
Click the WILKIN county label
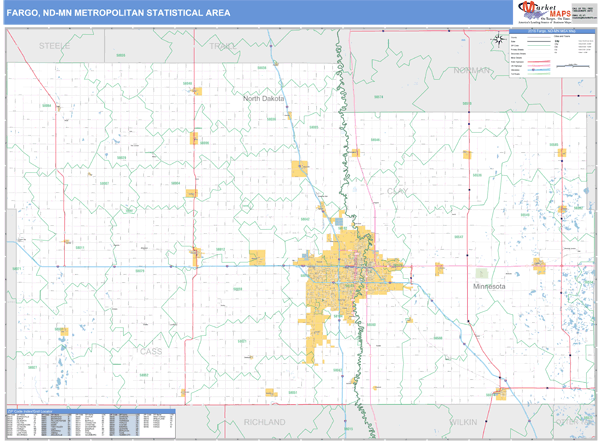tap(466, 422)
